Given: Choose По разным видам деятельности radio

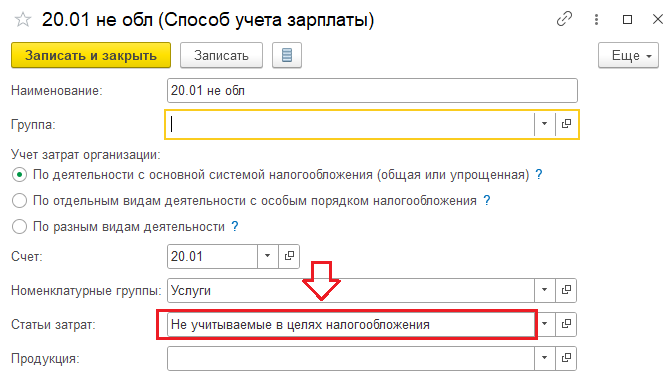Looking at the screenshot, I should tap(19, 226).
